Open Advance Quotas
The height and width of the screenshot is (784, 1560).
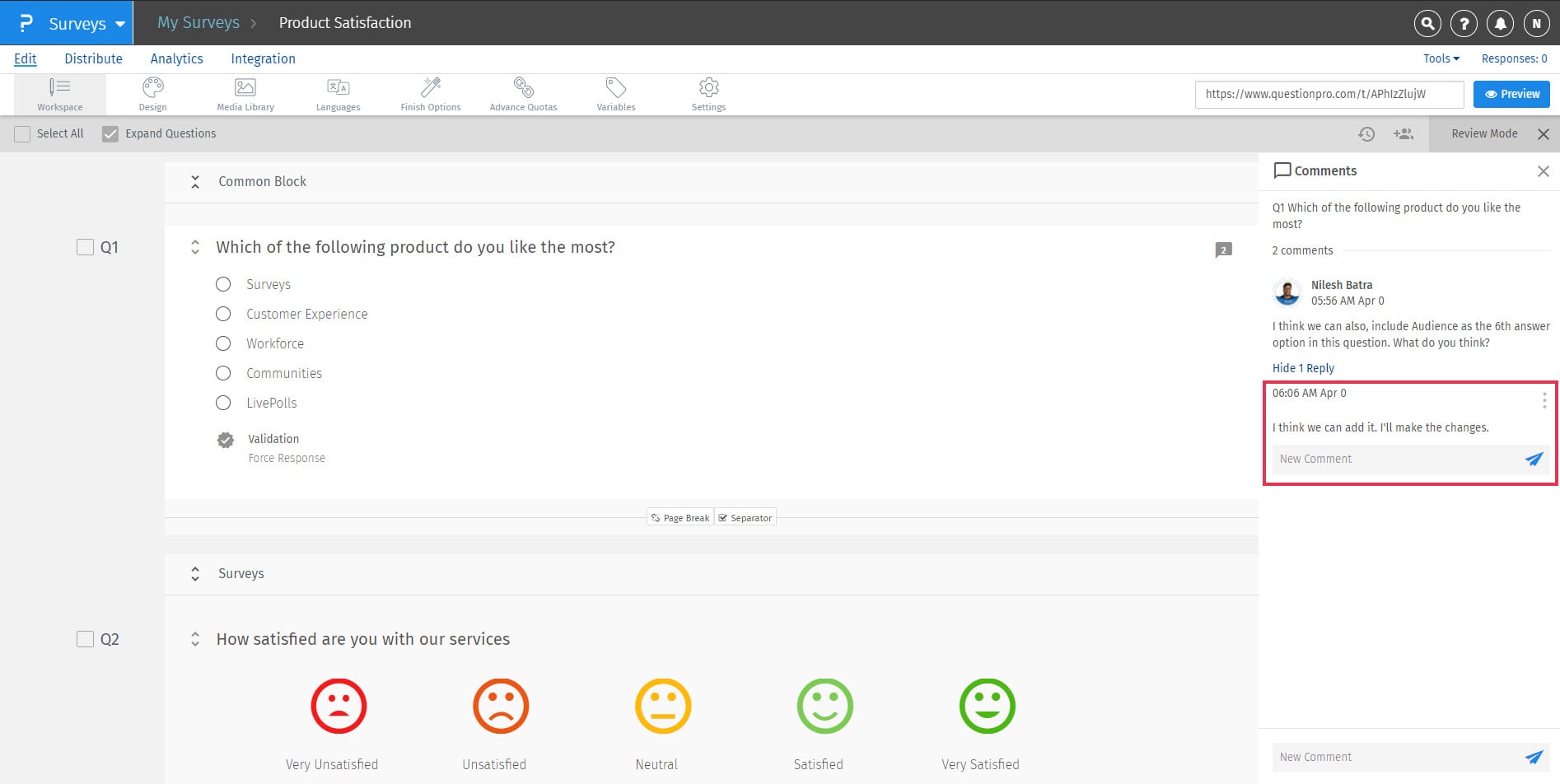click(x=523, y=93)
